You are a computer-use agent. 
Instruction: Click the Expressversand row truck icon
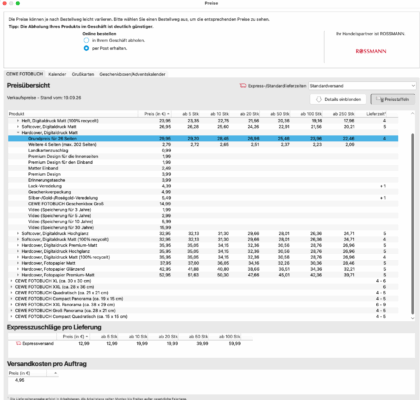pyautogui.click(x=19, y=343)
